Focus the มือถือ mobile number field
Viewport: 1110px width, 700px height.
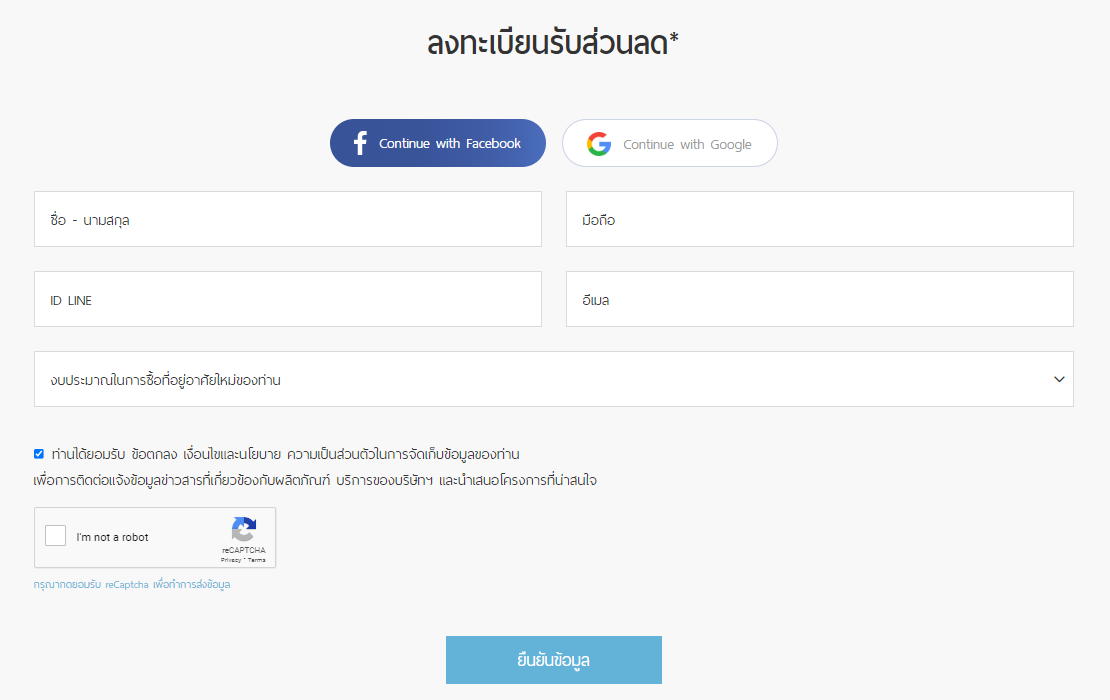[820, 219]
